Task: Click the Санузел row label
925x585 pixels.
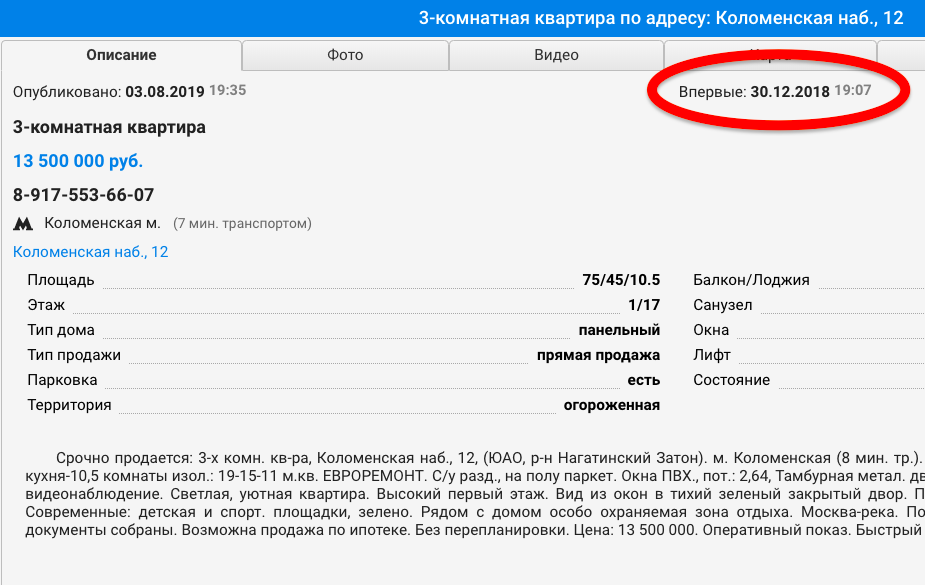Action: coord(715,305)
